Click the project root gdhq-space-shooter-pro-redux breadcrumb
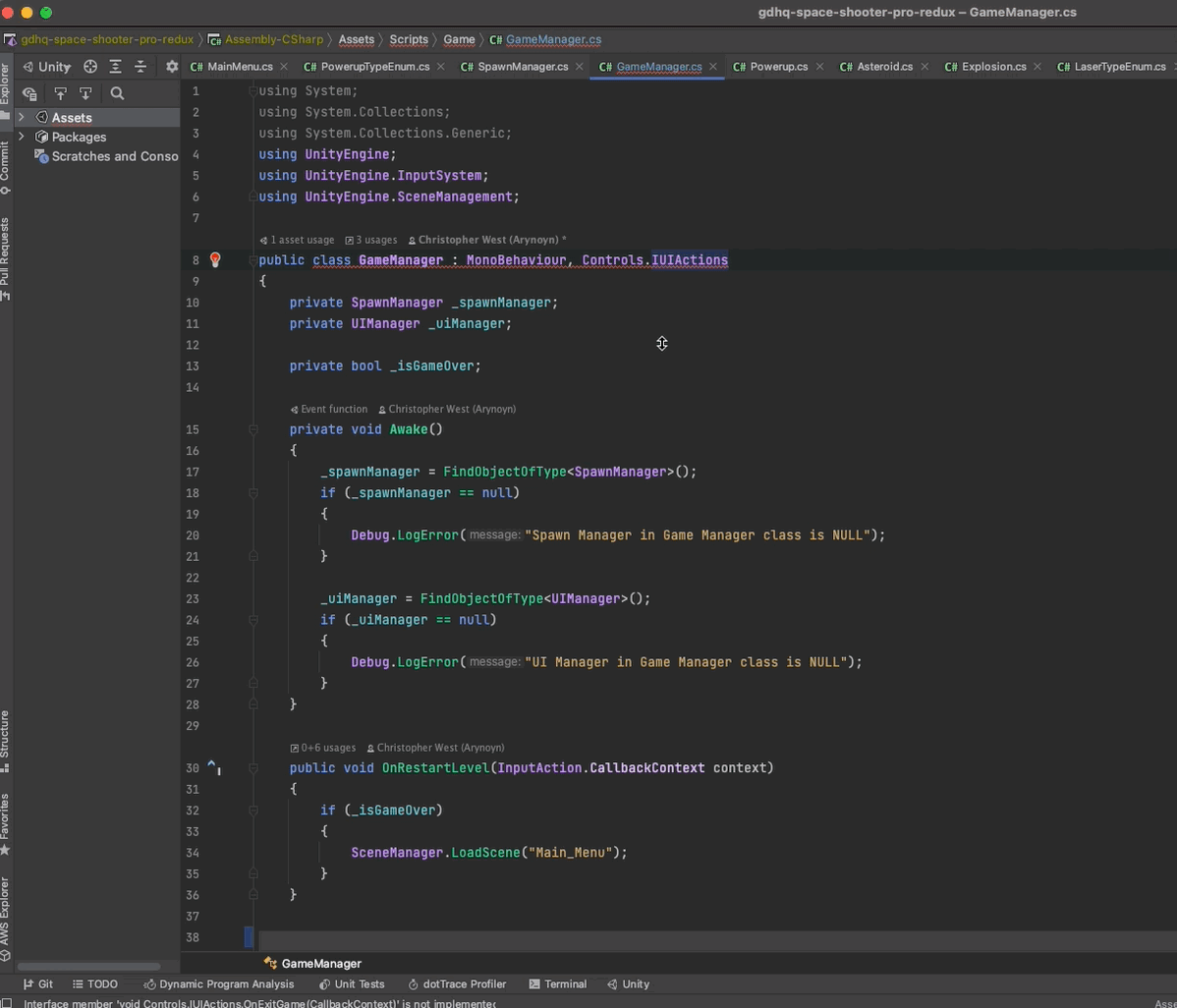The height and width of the screenshot is (1008, 1177). (100, 39)
